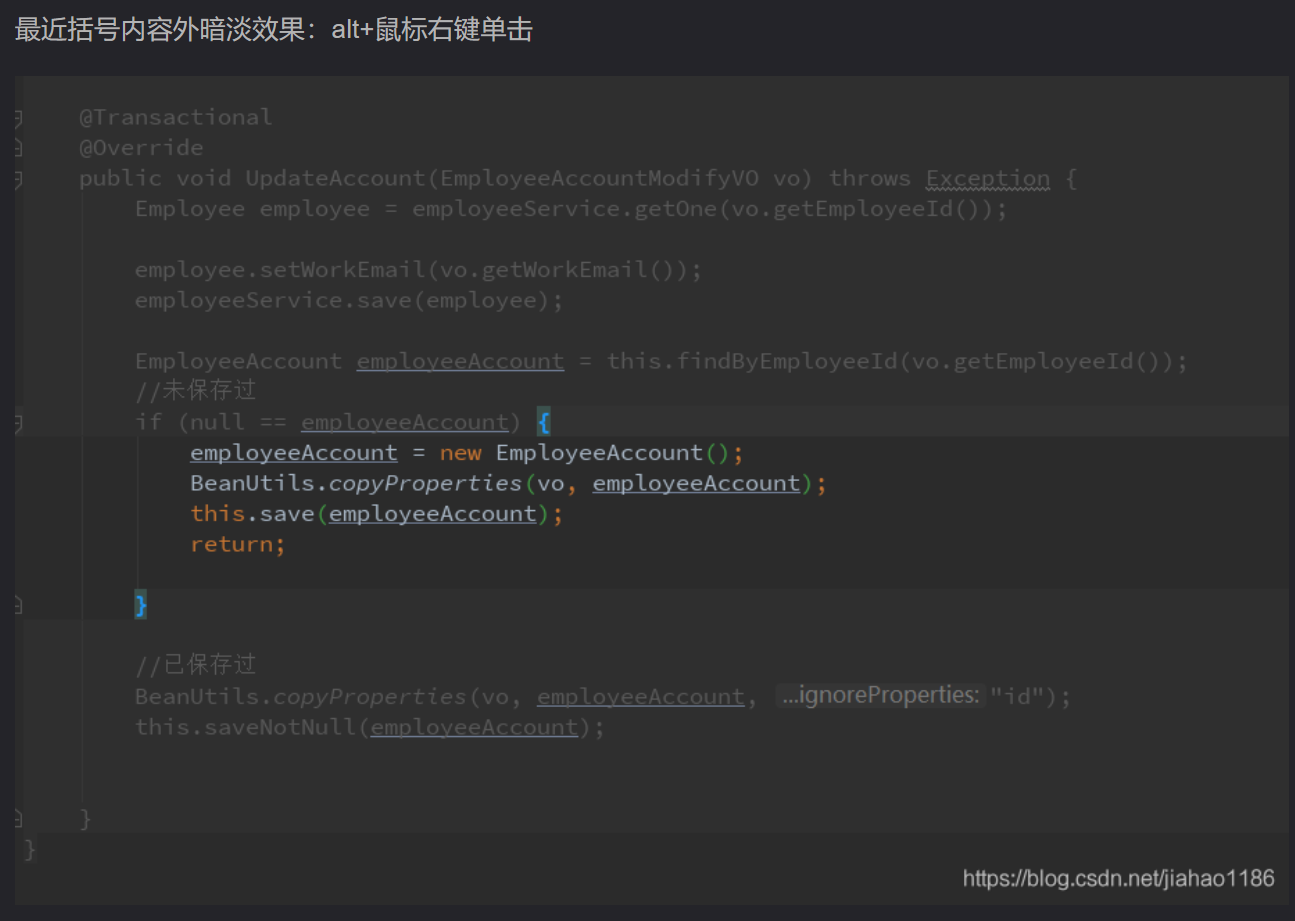Image resolution: width=1295 pixels, height=921 pixels.
Task: Click the "id" string literal argument
Action: pos(1017,696)
